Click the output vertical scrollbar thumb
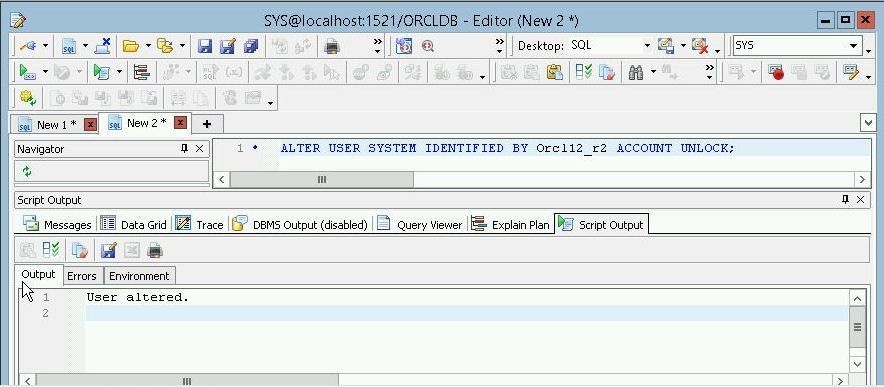 click(x=858, y=327)
